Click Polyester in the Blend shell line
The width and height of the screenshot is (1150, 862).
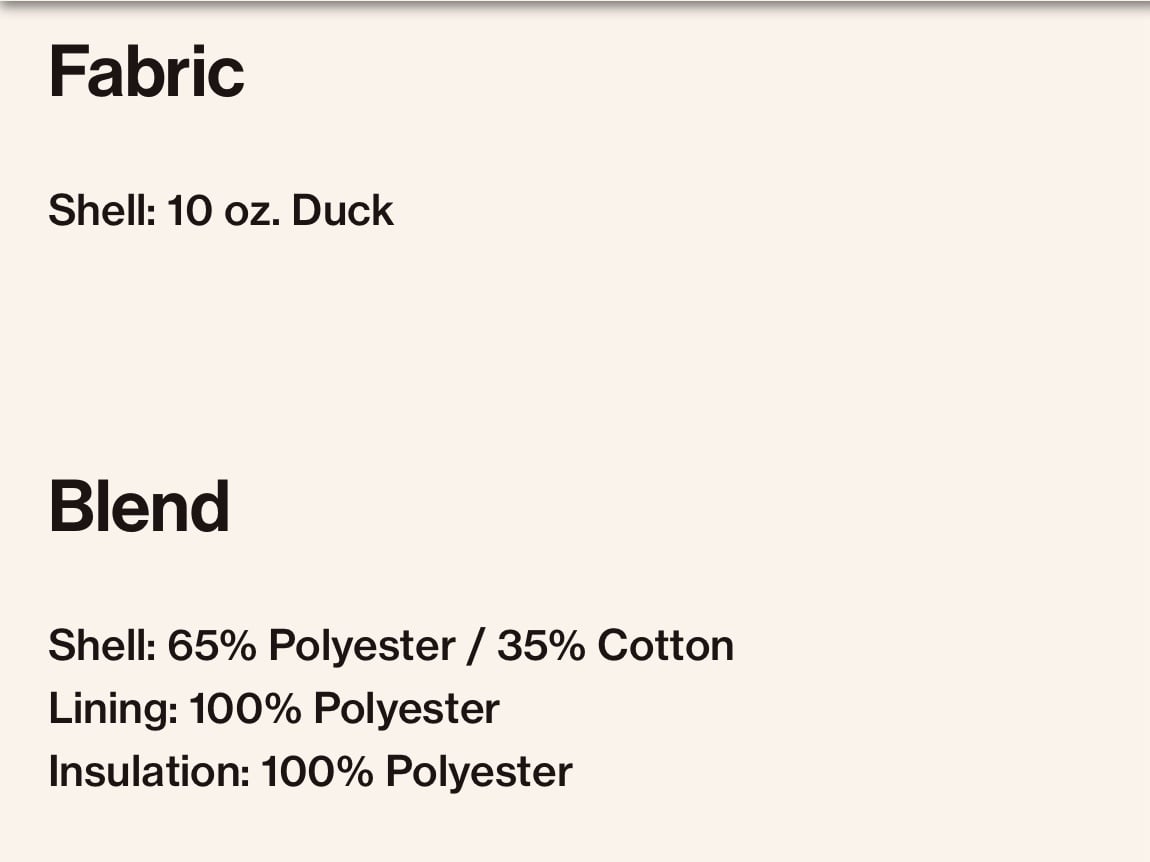tap(362, 647)
